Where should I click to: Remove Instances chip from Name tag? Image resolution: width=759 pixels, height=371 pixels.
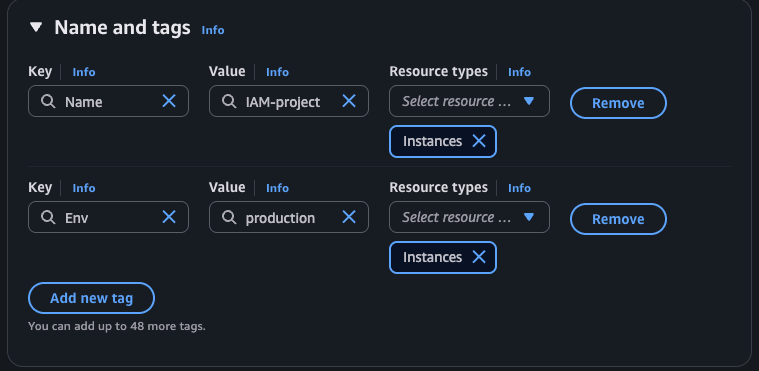click(479, 141)
